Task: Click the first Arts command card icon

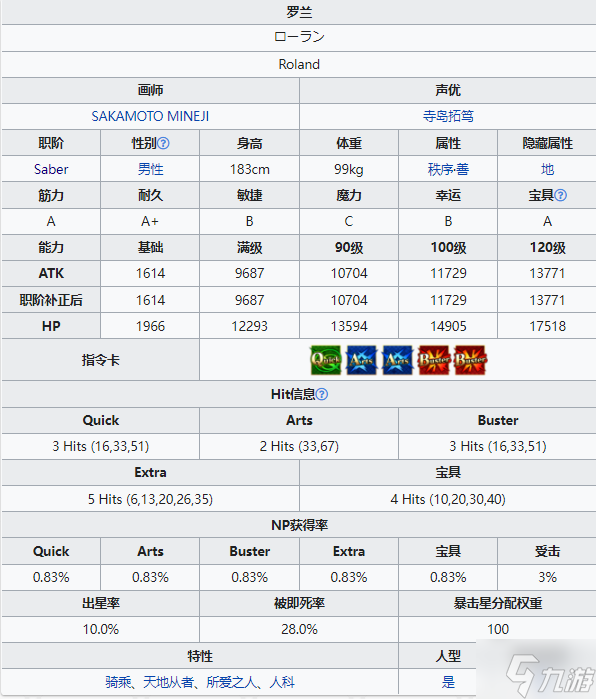Action: coord(362,360)
